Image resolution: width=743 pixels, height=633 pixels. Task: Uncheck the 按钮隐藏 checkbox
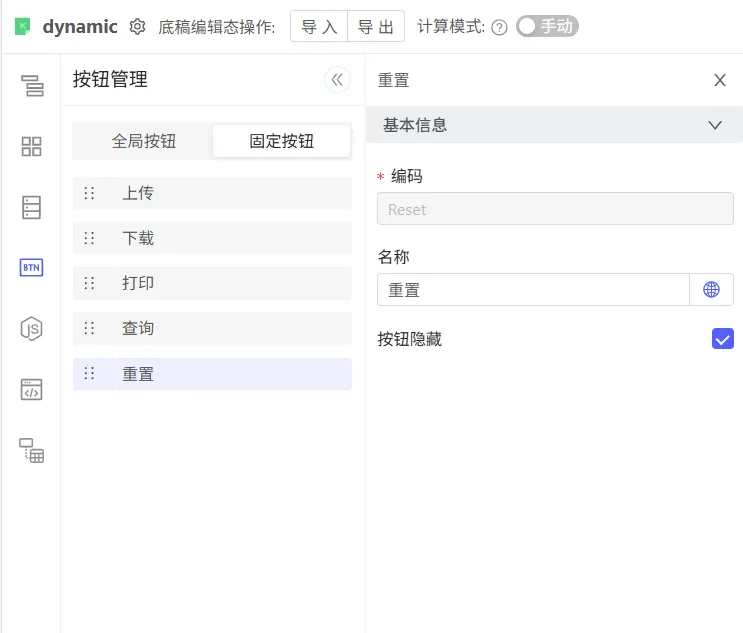pyautogui.click(x=722, y=339)
